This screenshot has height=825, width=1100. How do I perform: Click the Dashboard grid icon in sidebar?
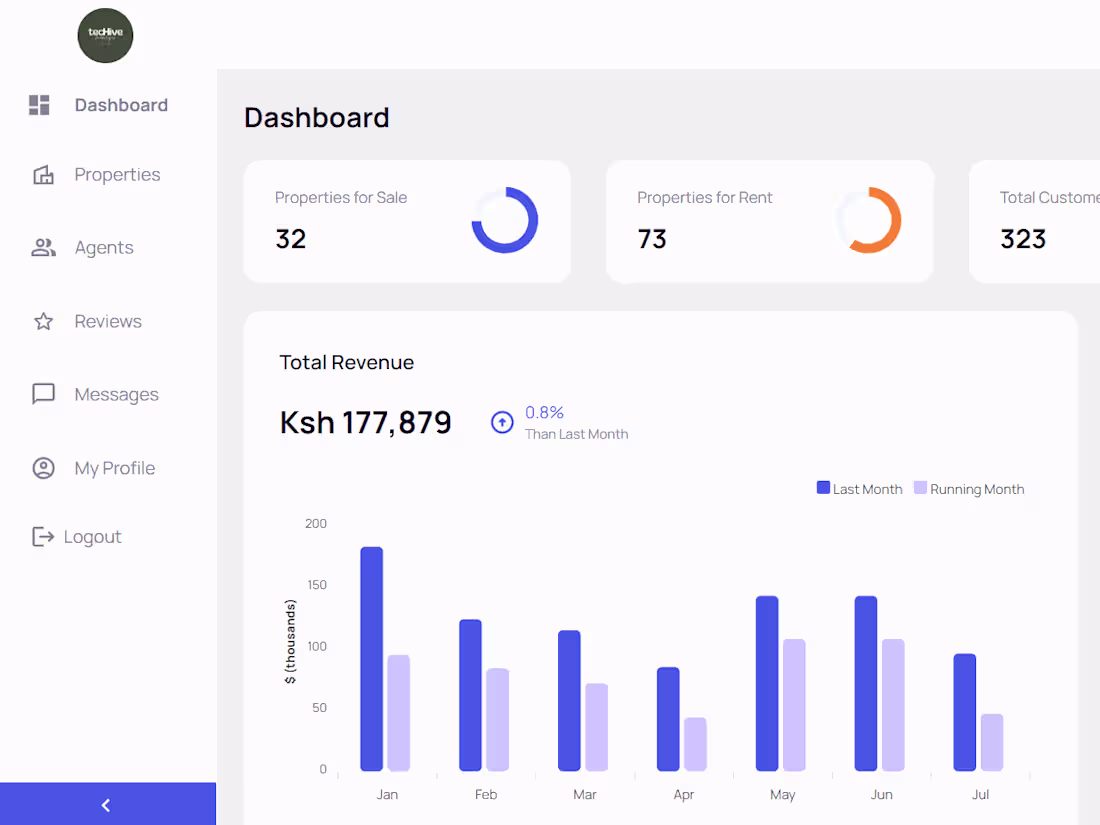tap(39, 105)
